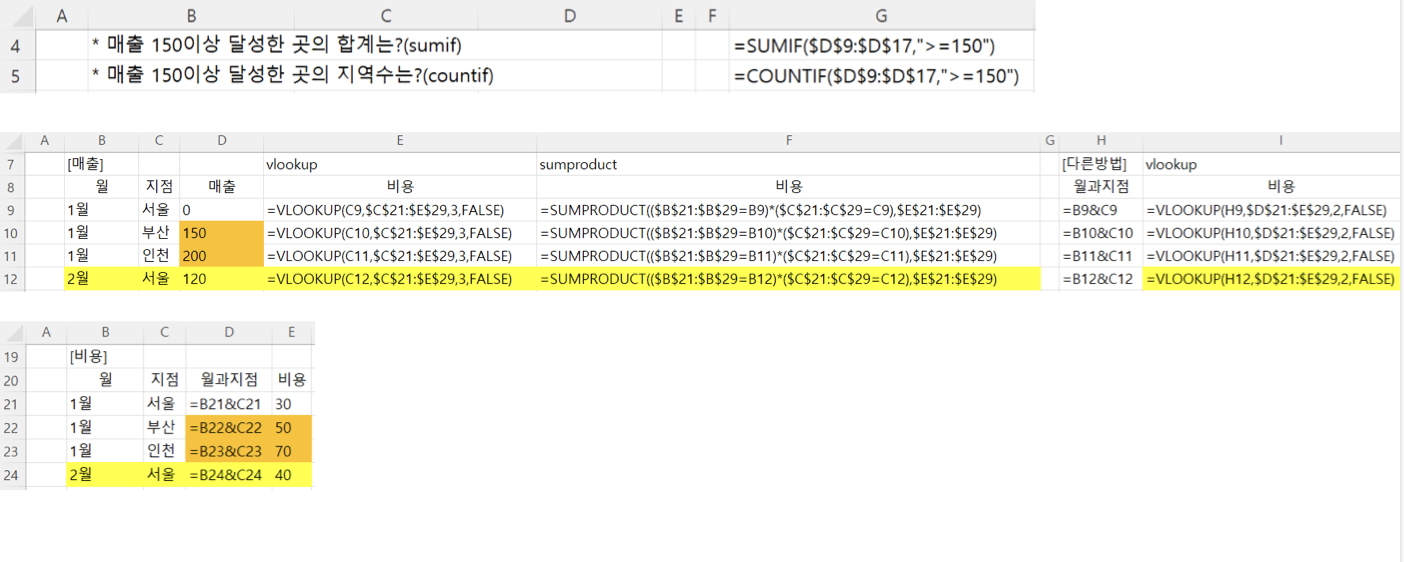
Task: Click the =B10&C10 cell
Action: [1101, 233]
